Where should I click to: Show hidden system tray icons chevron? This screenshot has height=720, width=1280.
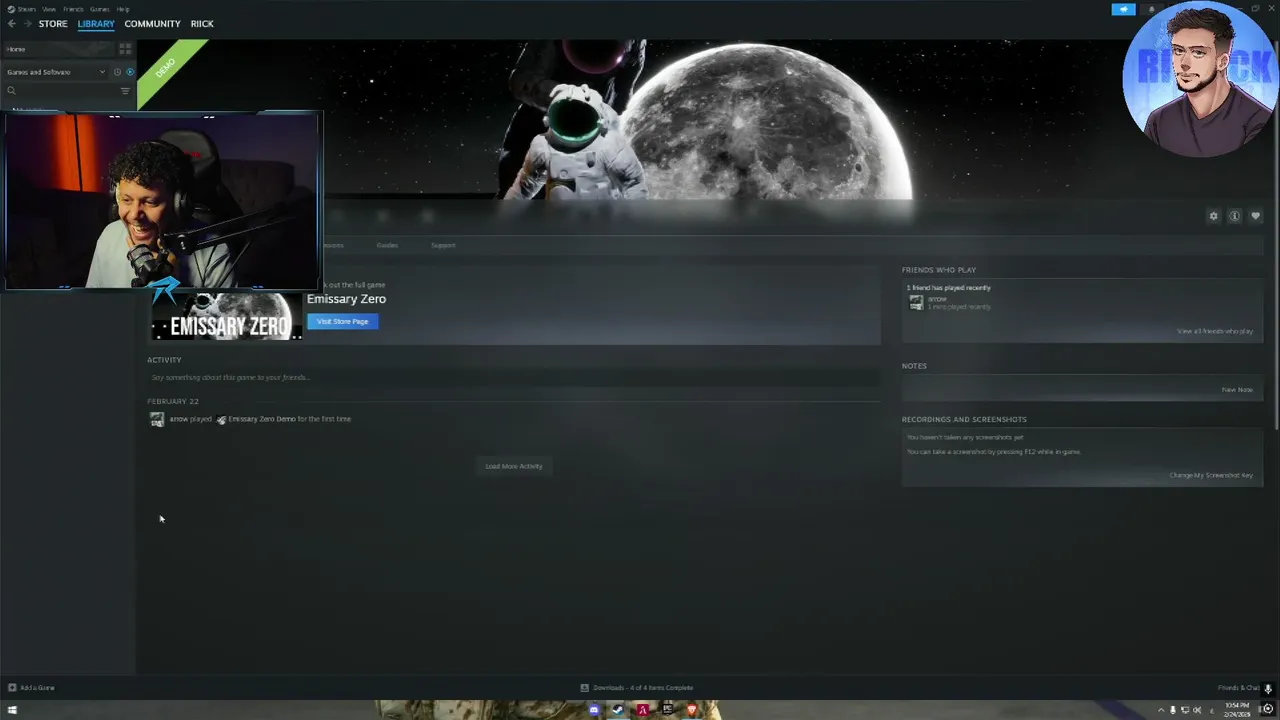1161,710
